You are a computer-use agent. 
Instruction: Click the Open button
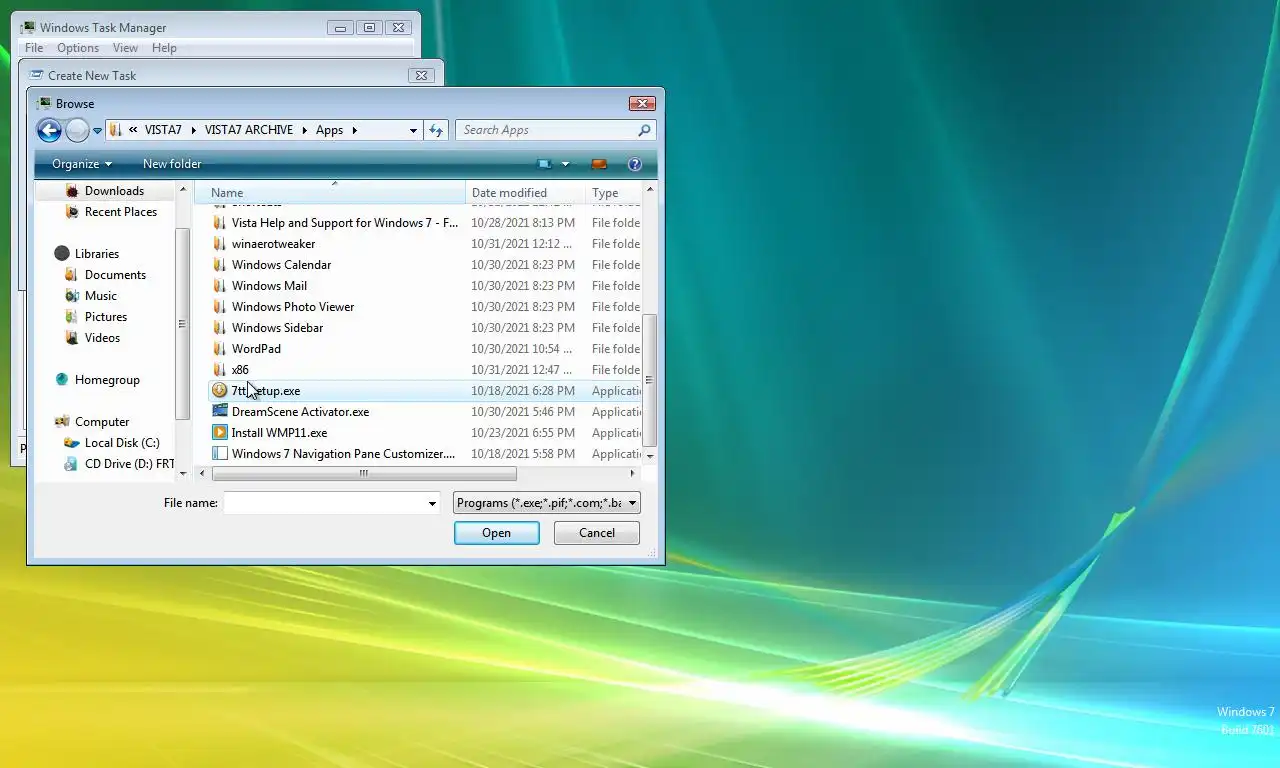point(497,533)
